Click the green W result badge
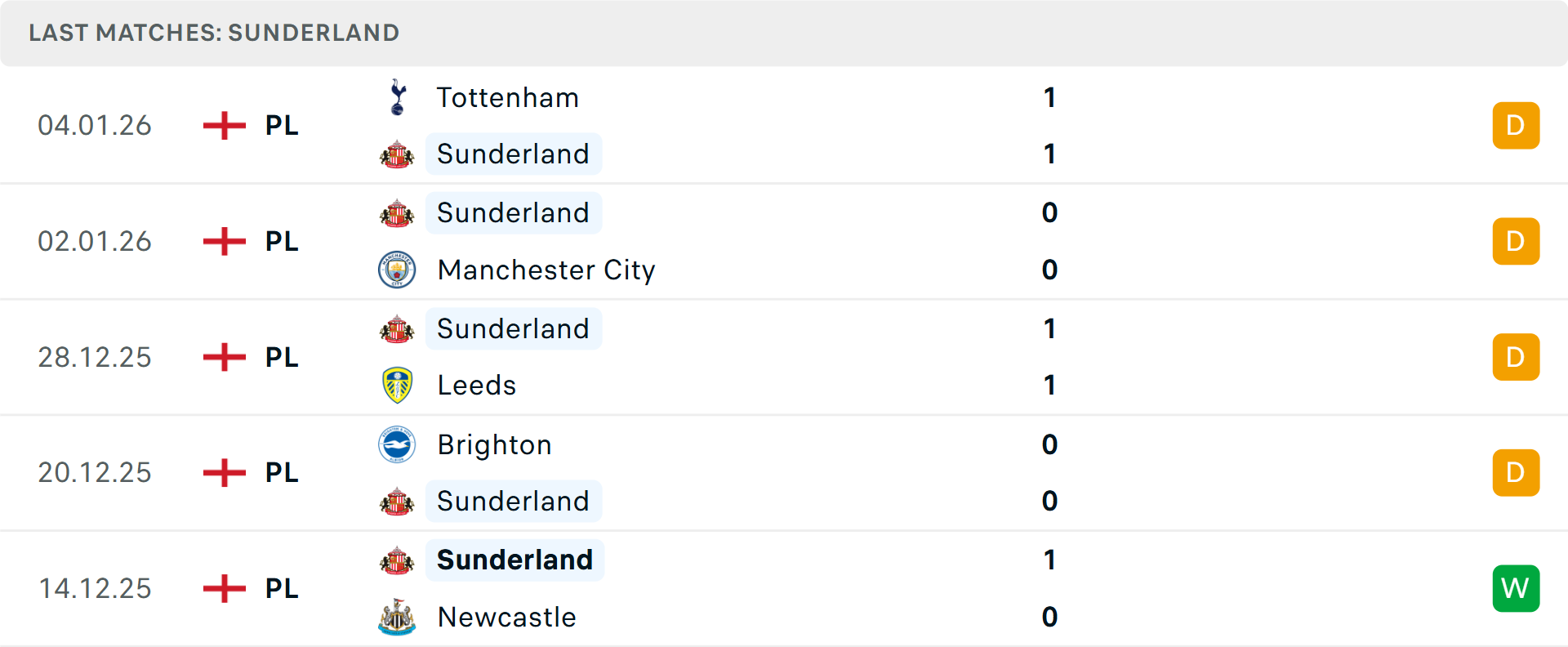 [1516, 588]
